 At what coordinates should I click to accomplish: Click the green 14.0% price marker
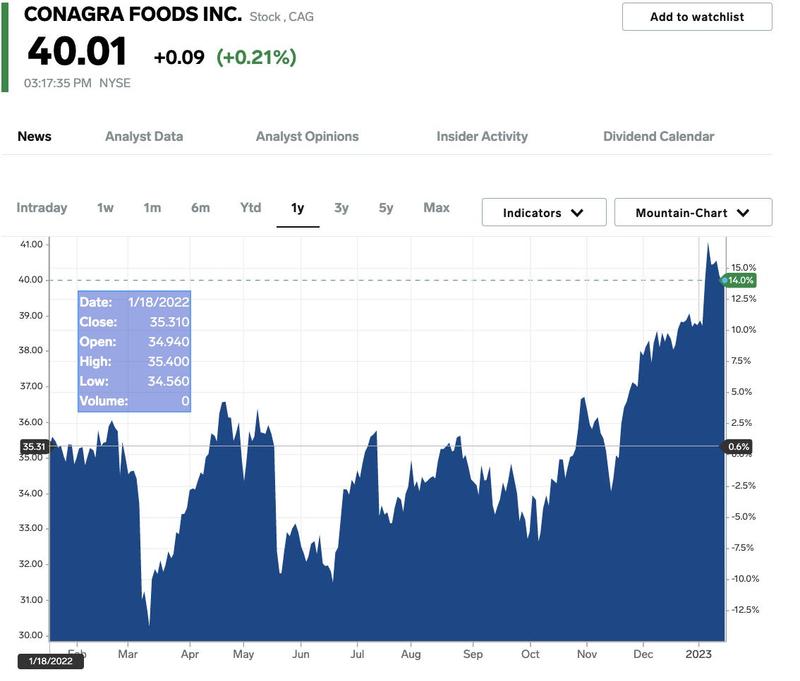point(739,280)
